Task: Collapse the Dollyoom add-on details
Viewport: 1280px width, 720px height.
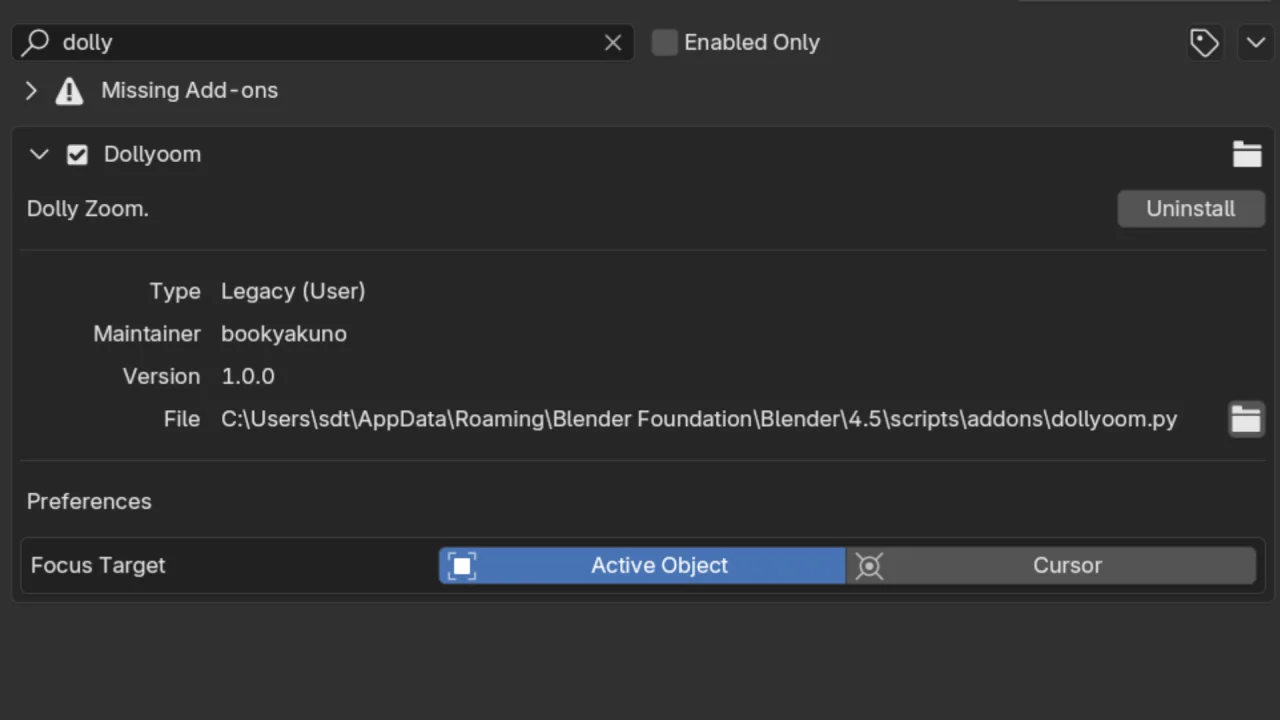Action: pyautogui.click(x=39, y=155)
